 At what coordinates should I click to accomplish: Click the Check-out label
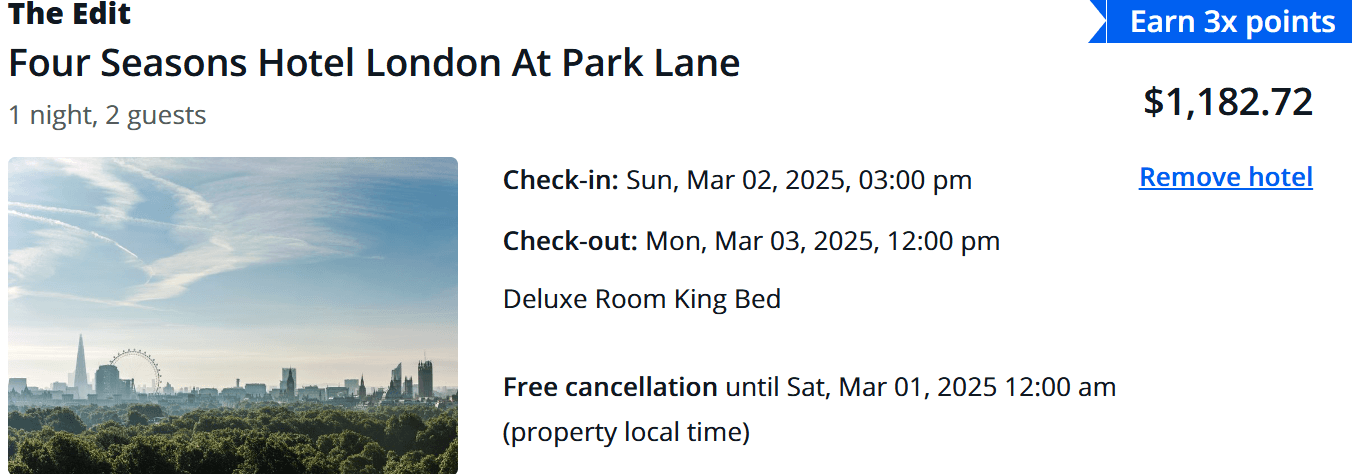coord(570,241)
